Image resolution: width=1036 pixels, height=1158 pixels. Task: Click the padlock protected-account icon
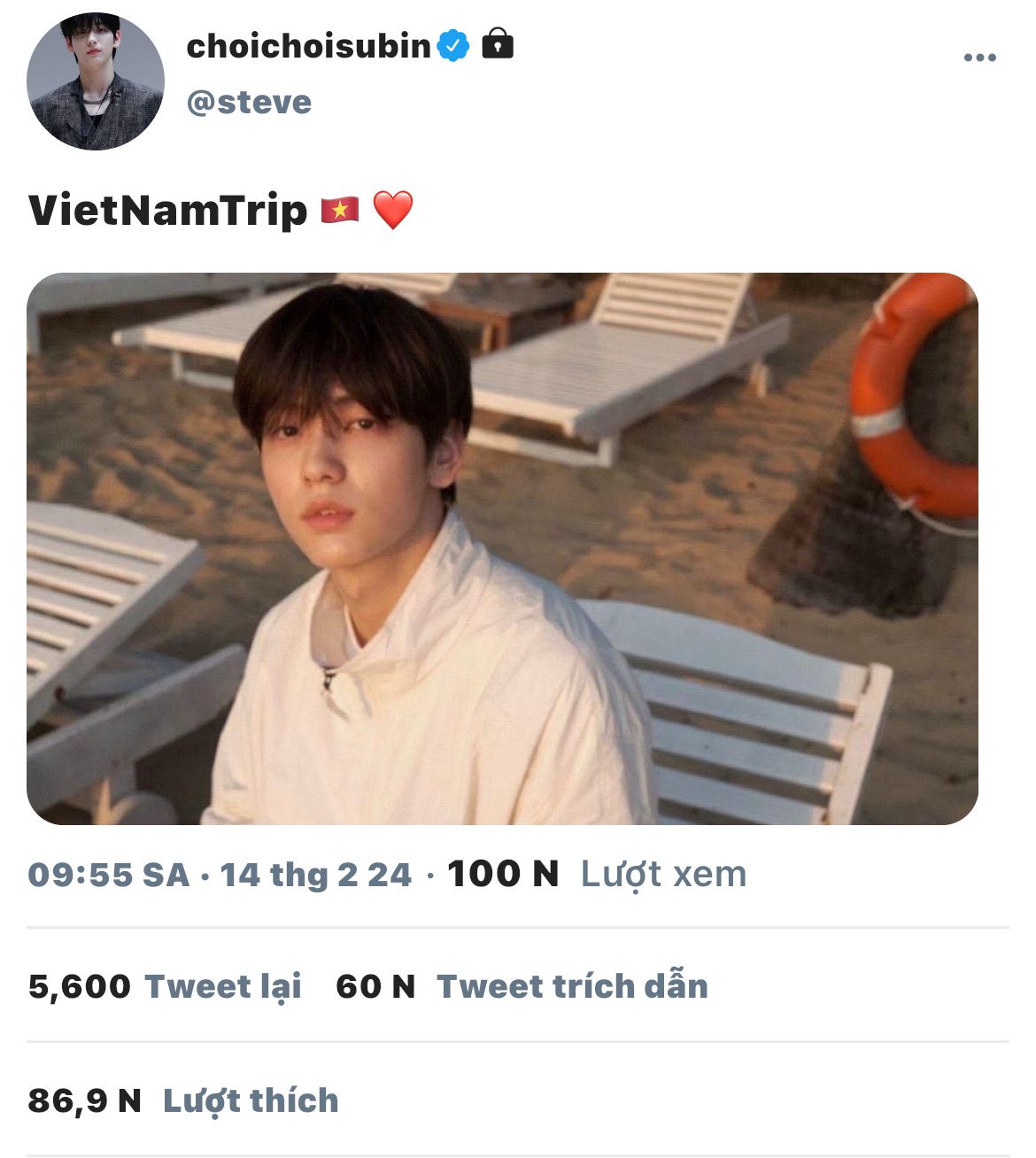pos(498,43)
